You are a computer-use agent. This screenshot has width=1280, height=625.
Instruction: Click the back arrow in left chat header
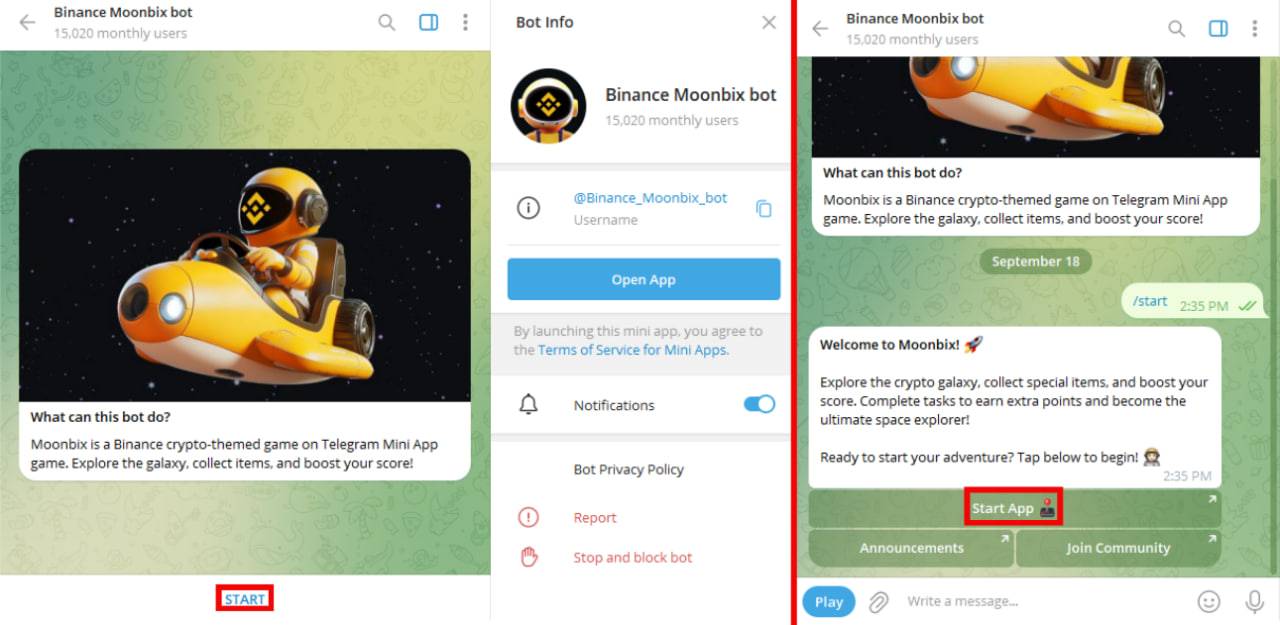coord(27,22)
